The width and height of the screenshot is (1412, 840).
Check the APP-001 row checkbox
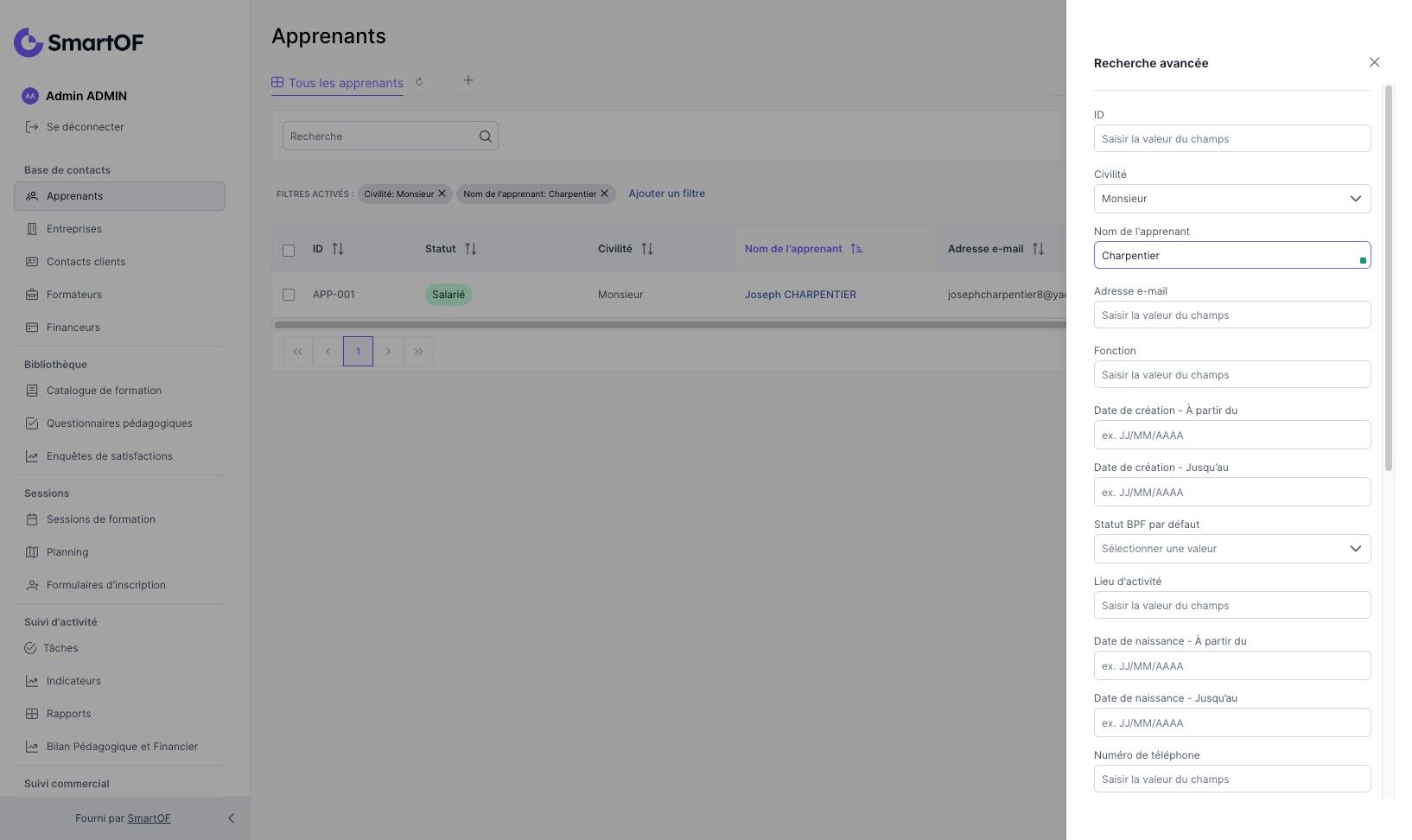[x=289, y=295]
